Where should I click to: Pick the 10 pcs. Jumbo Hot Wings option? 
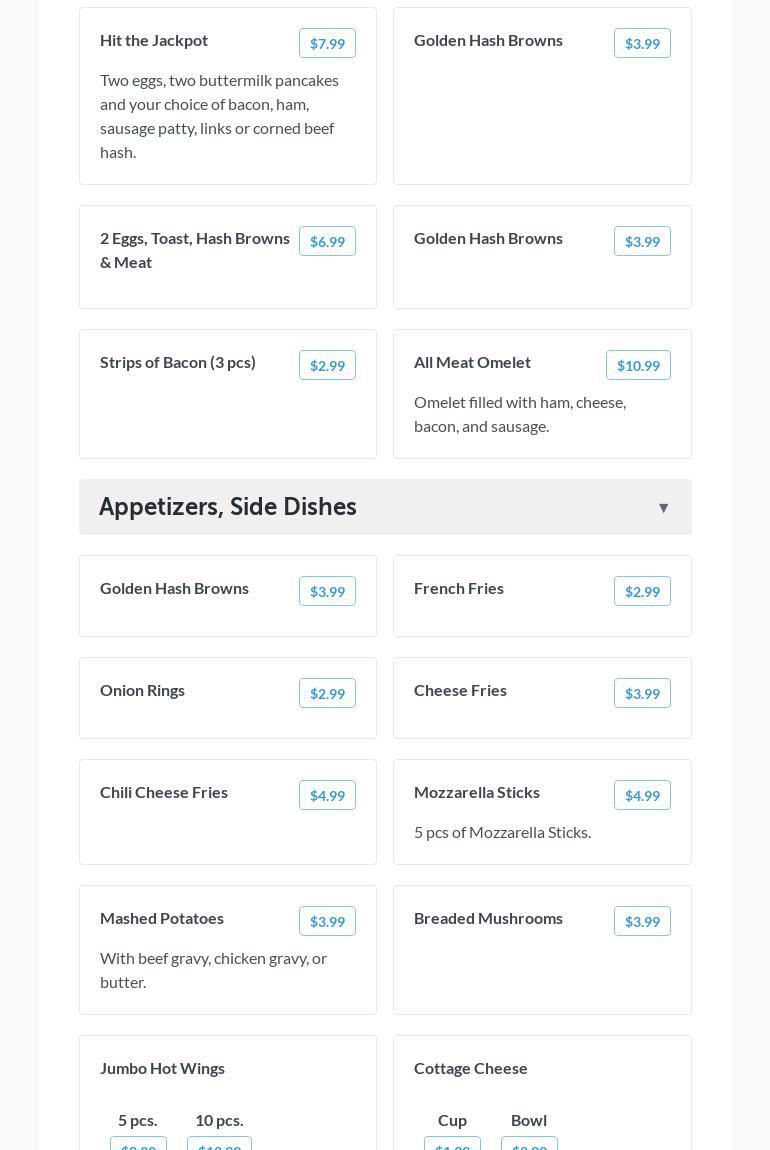pos(219,1143)
